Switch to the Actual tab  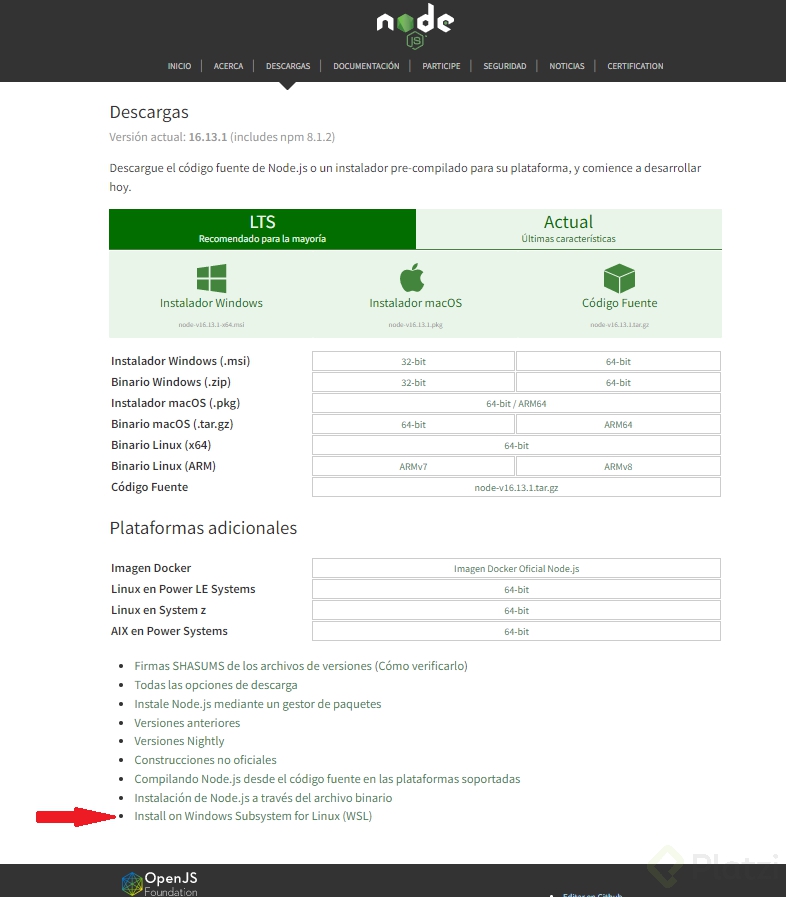569,229
